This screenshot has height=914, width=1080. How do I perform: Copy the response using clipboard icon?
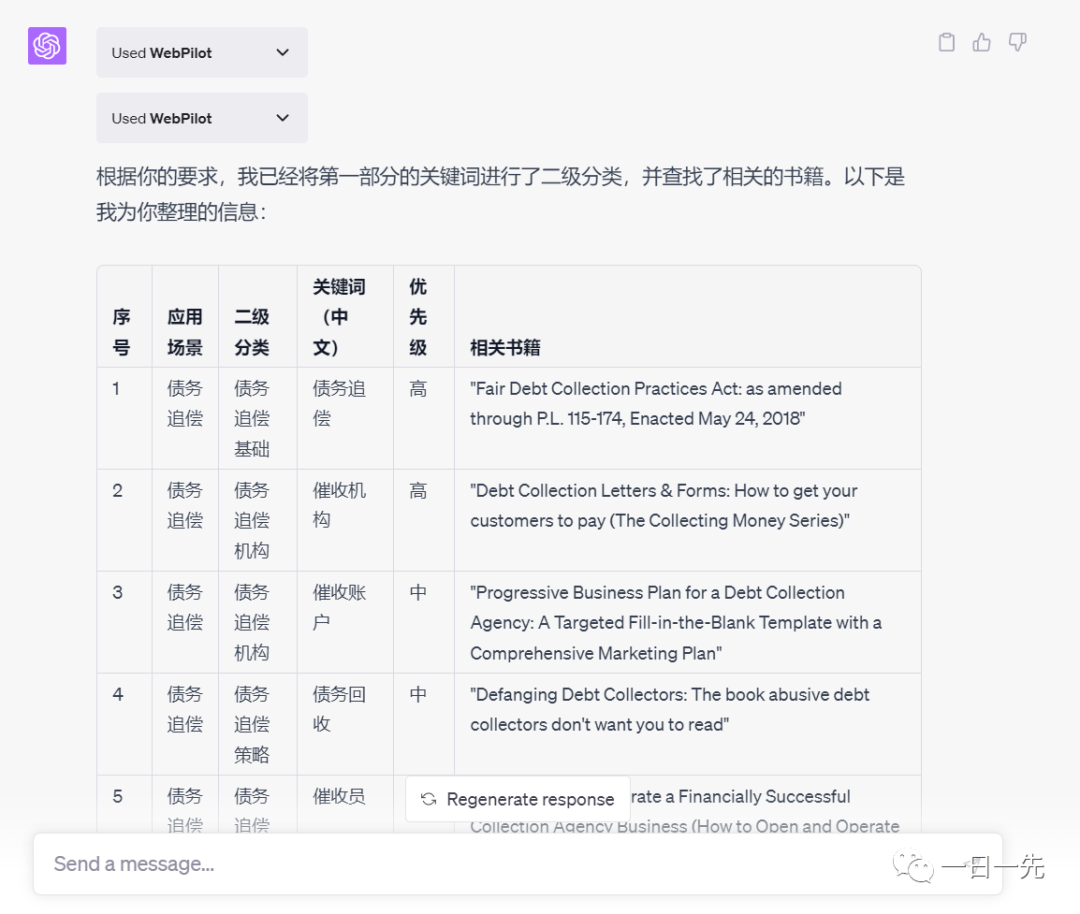(946, 42)
